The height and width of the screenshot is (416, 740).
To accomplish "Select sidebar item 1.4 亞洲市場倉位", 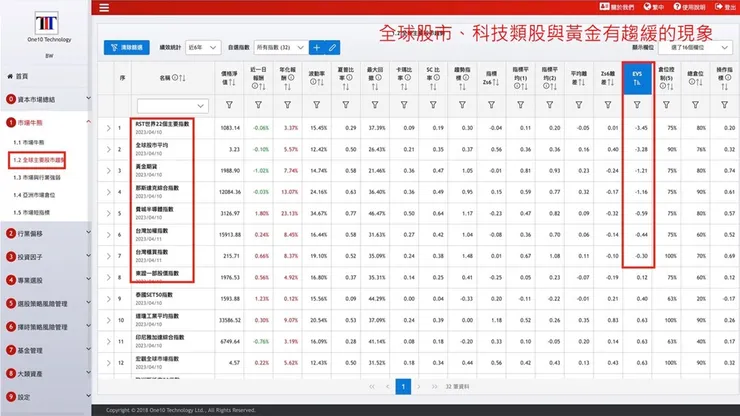I will (34, 195).
